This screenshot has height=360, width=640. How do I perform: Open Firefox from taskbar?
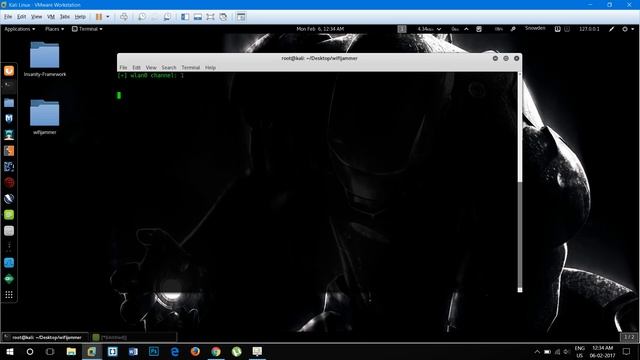[x=195, y=351]
